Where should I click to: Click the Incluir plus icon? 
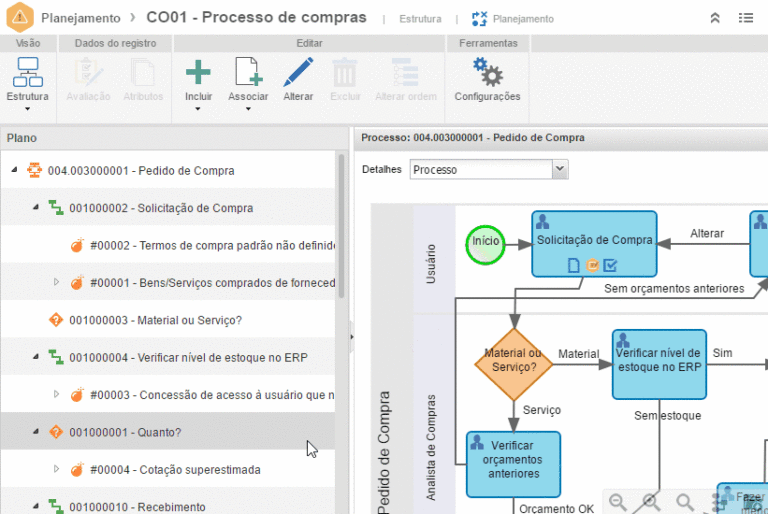pyautogui.click(x=198, y=73)
